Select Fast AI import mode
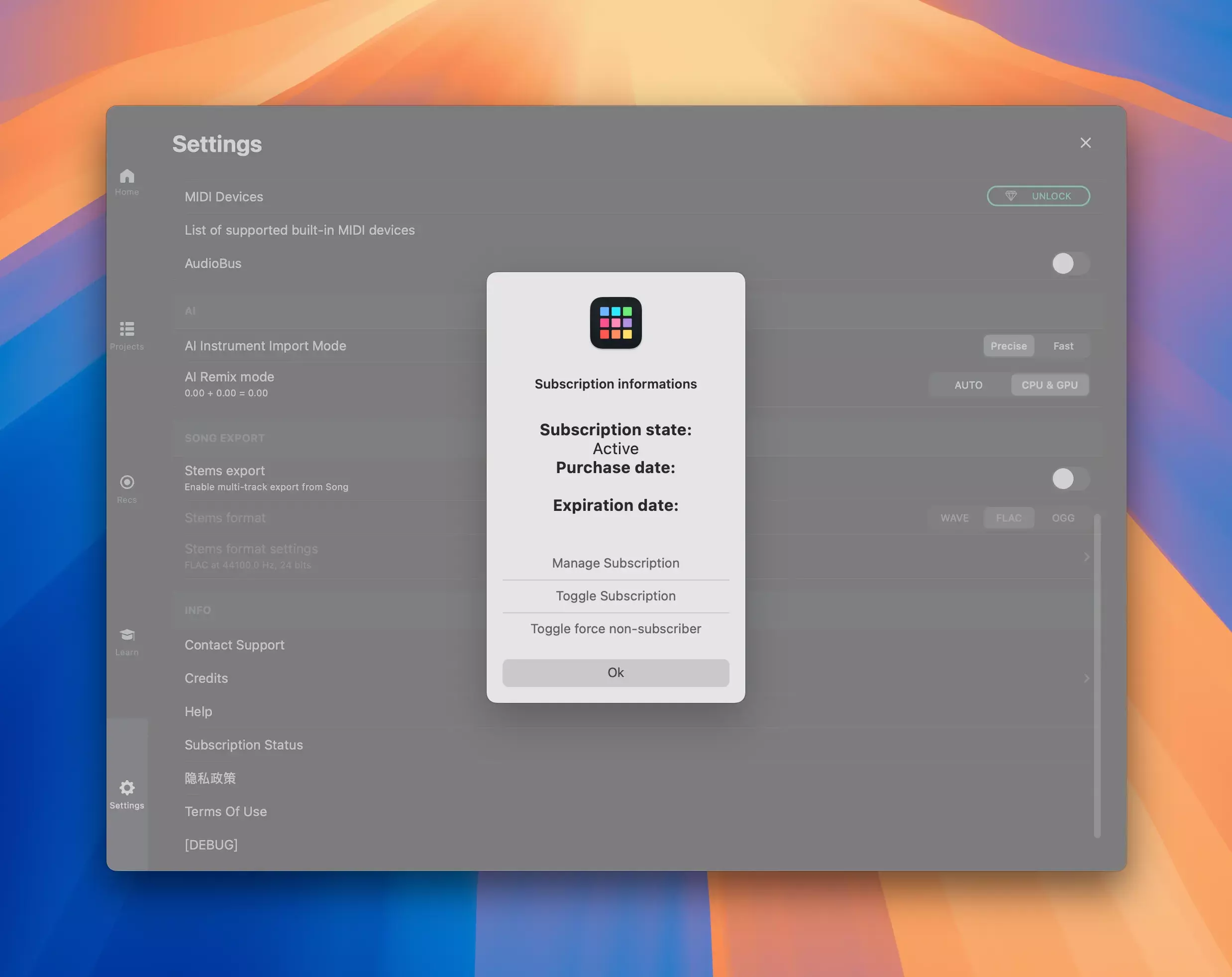1232x977 pixels. [1063, 346]
